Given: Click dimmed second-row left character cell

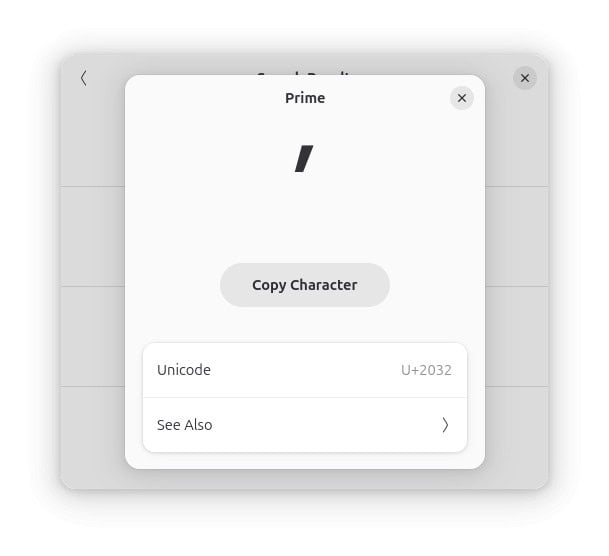Looking at the screenshot, I should tap(92, 236).
